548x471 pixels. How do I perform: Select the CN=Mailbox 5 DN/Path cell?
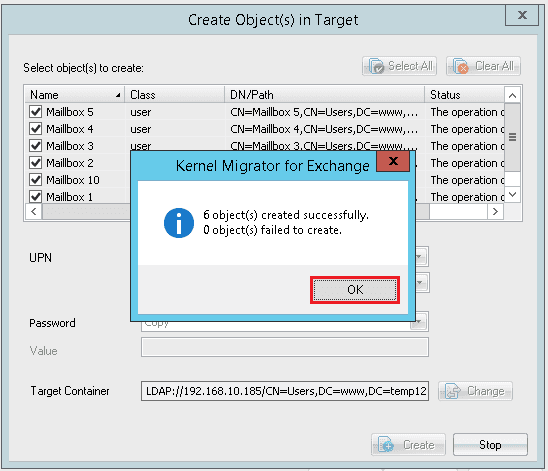click(x=324, y=112)
